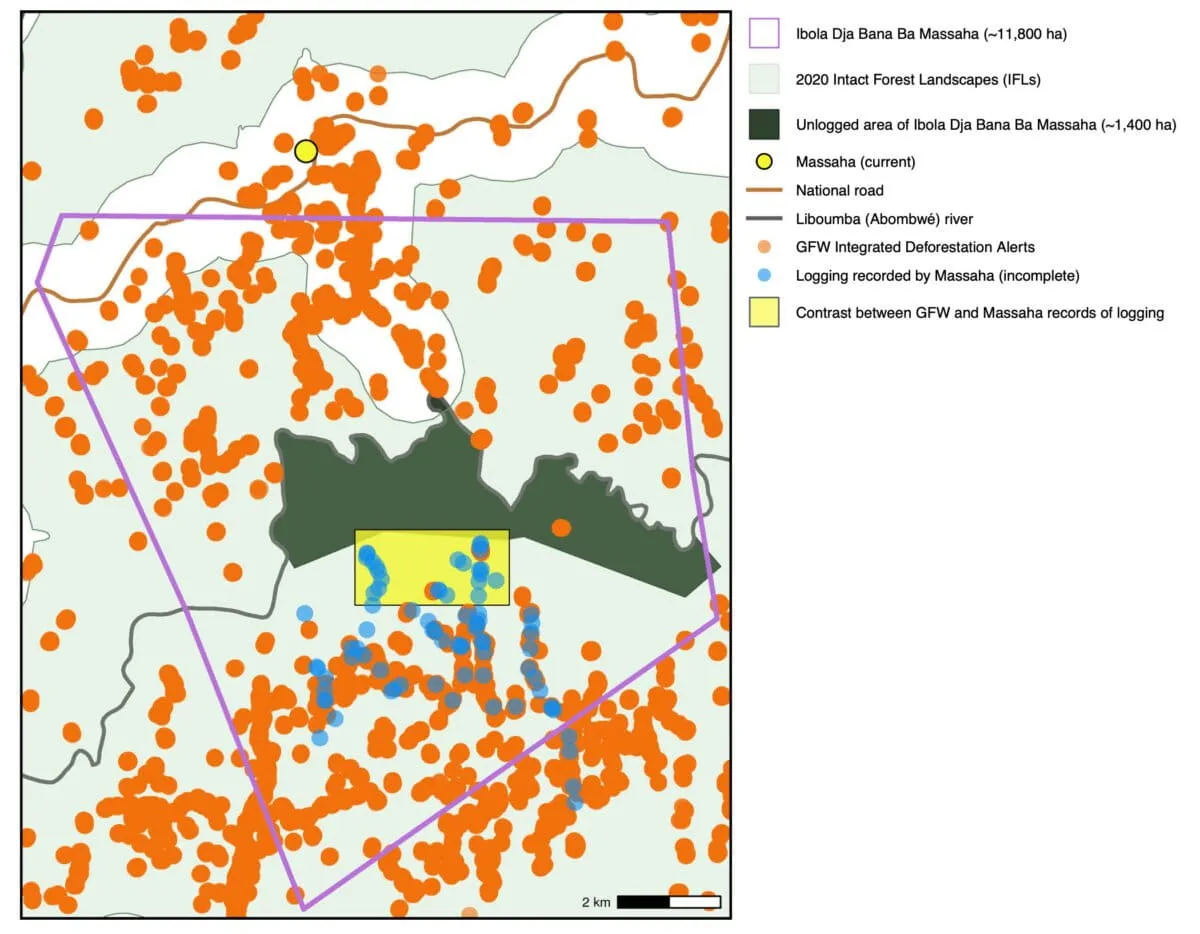Screen dimensions: 1200x934
Task: Click the brown National road legend line
Action: tap(764, 190)
